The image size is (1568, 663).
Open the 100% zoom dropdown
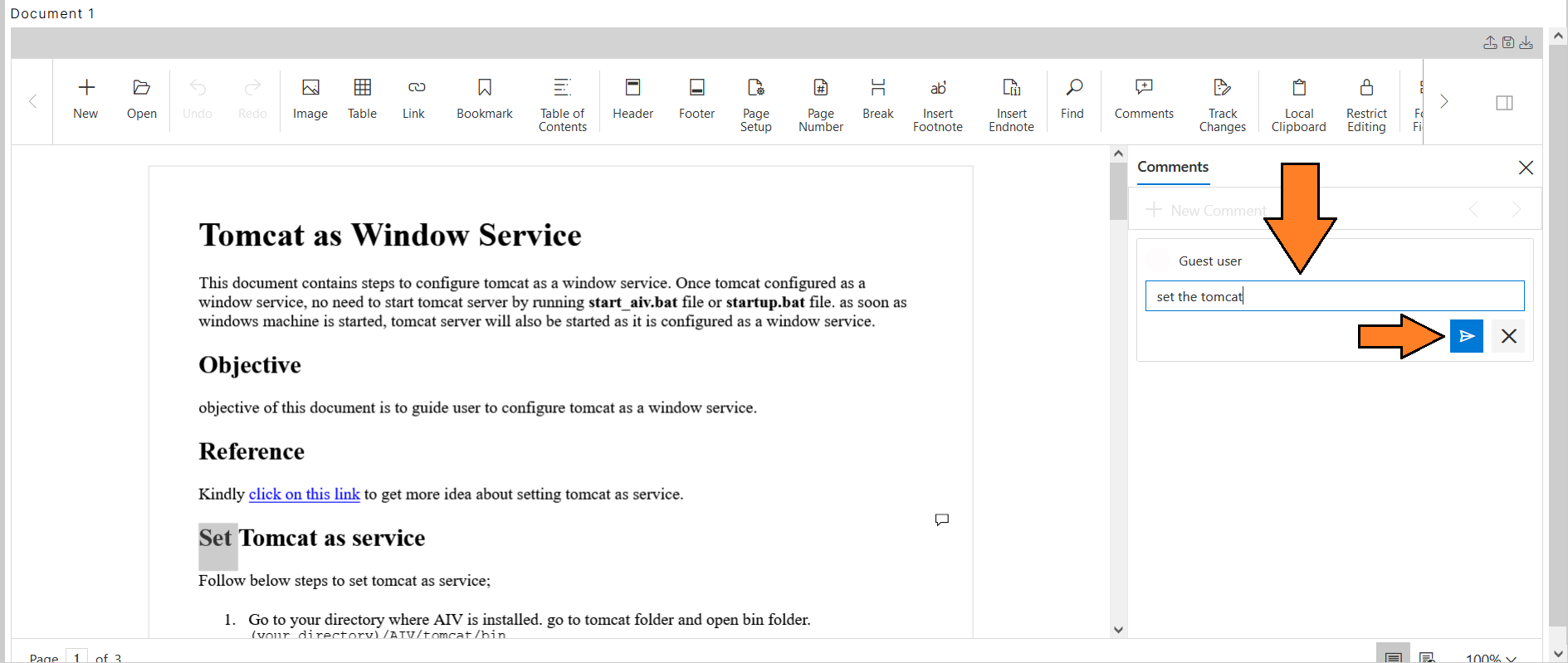point(1491,658)
